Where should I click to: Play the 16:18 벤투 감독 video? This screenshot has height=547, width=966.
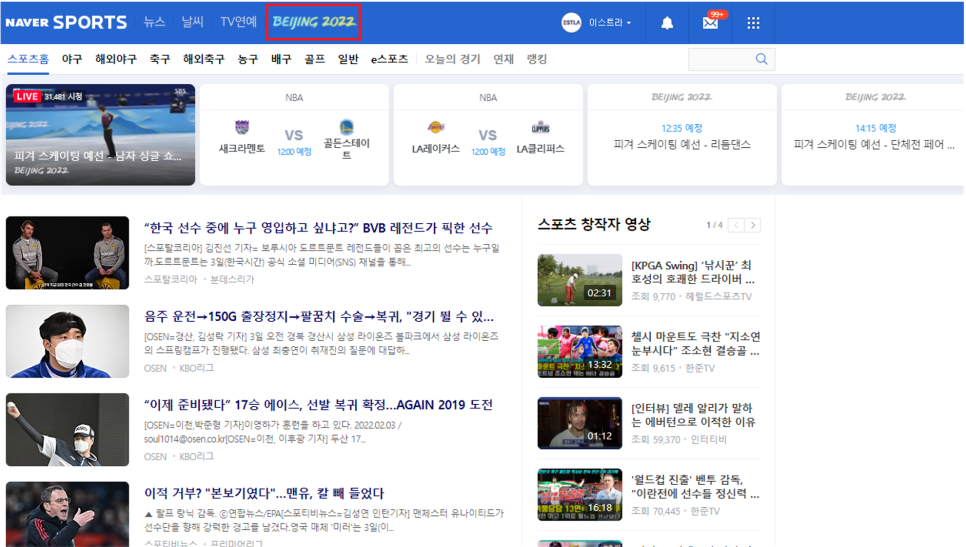(580, 495)
